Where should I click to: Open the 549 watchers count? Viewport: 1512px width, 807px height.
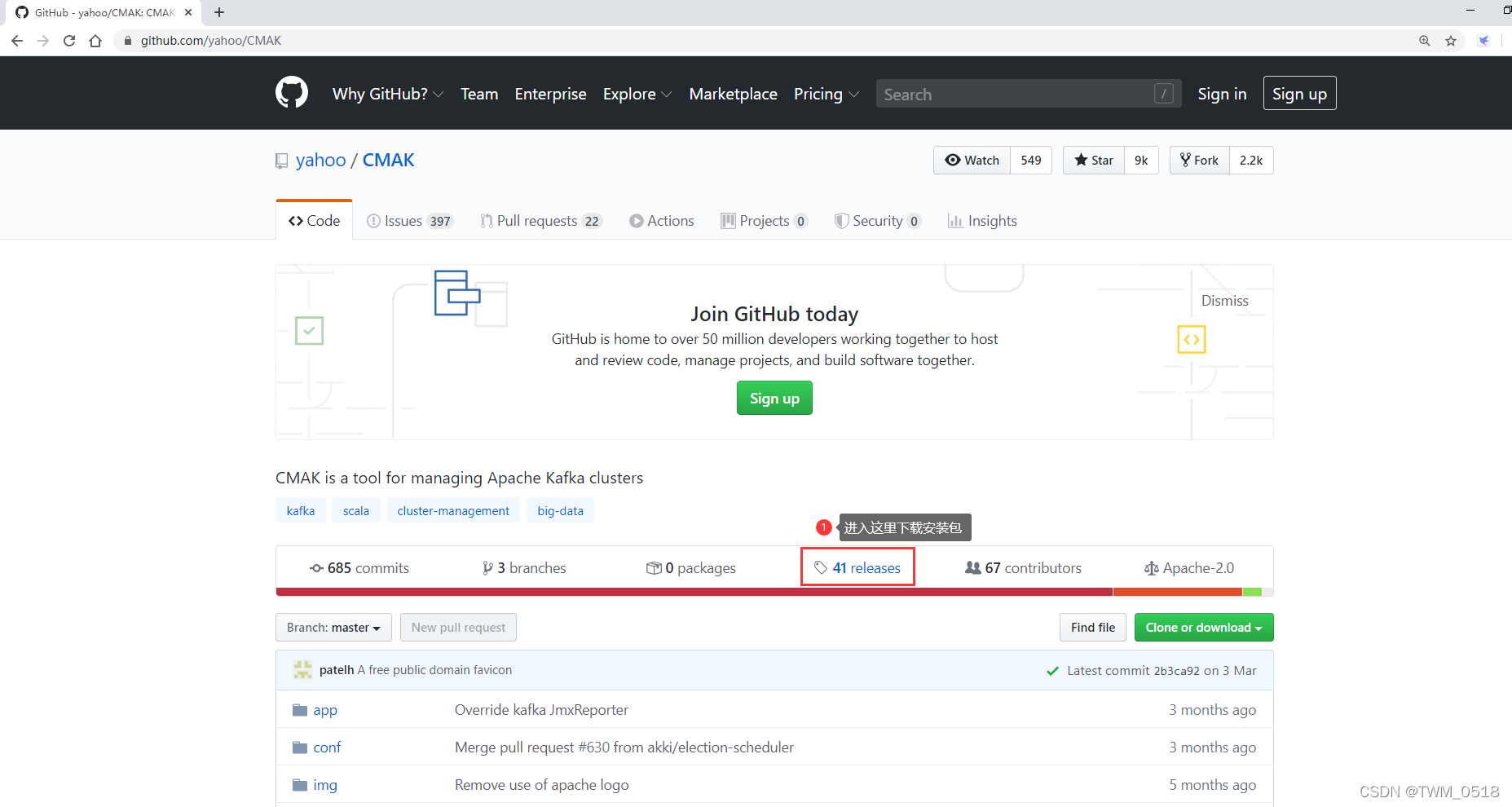[1031, 161]
